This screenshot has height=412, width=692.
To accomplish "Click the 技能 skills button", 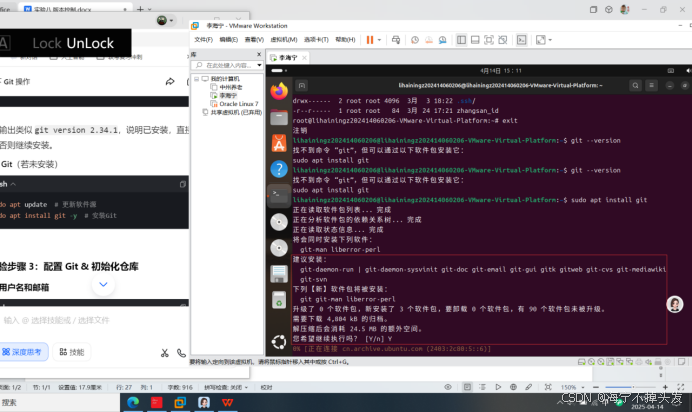I will click(71, 352).
